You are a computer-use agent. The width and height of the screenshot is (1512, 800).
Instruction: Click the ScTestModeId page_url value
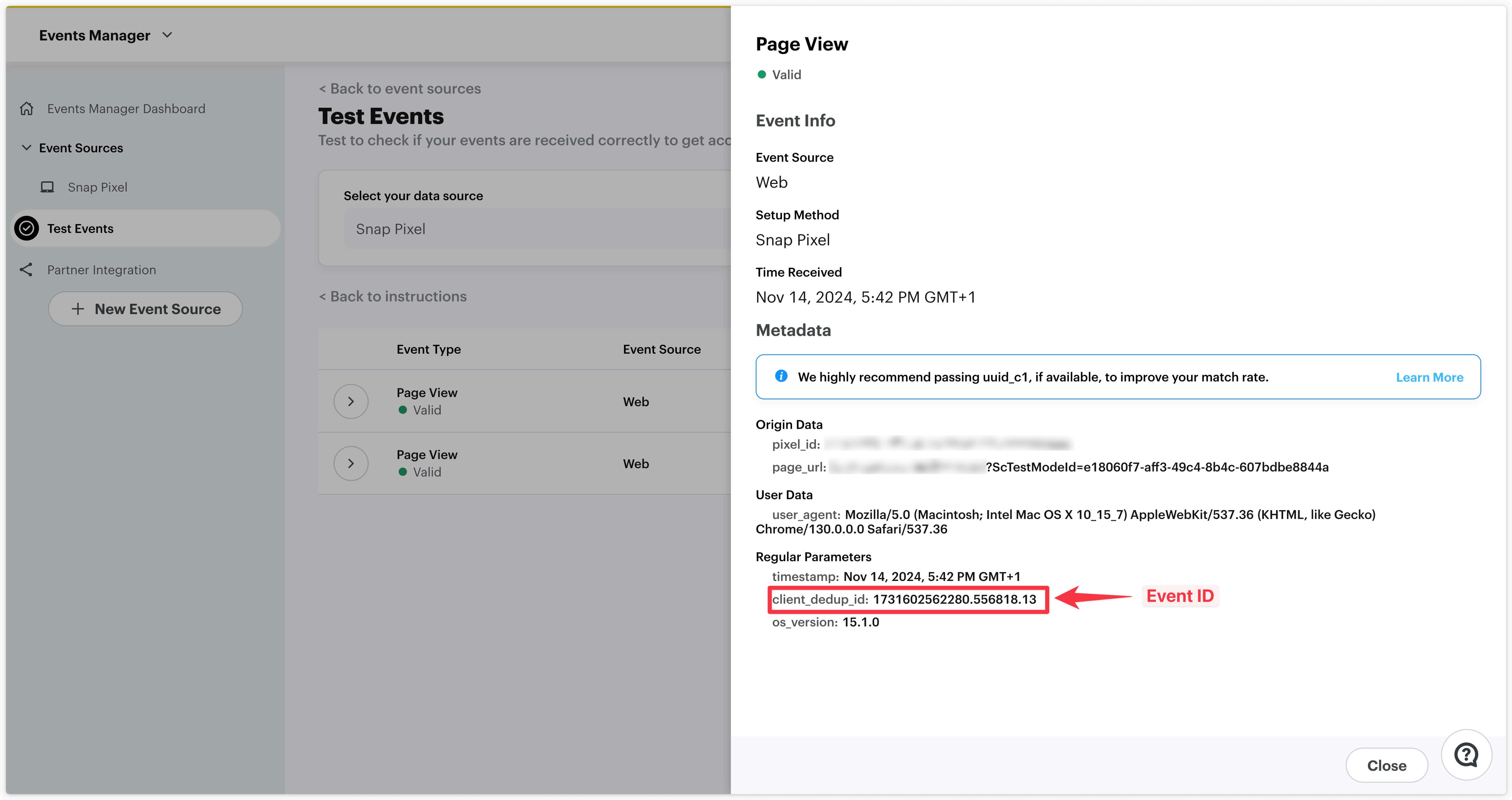pyautogui.click(x=1157, y=467)
